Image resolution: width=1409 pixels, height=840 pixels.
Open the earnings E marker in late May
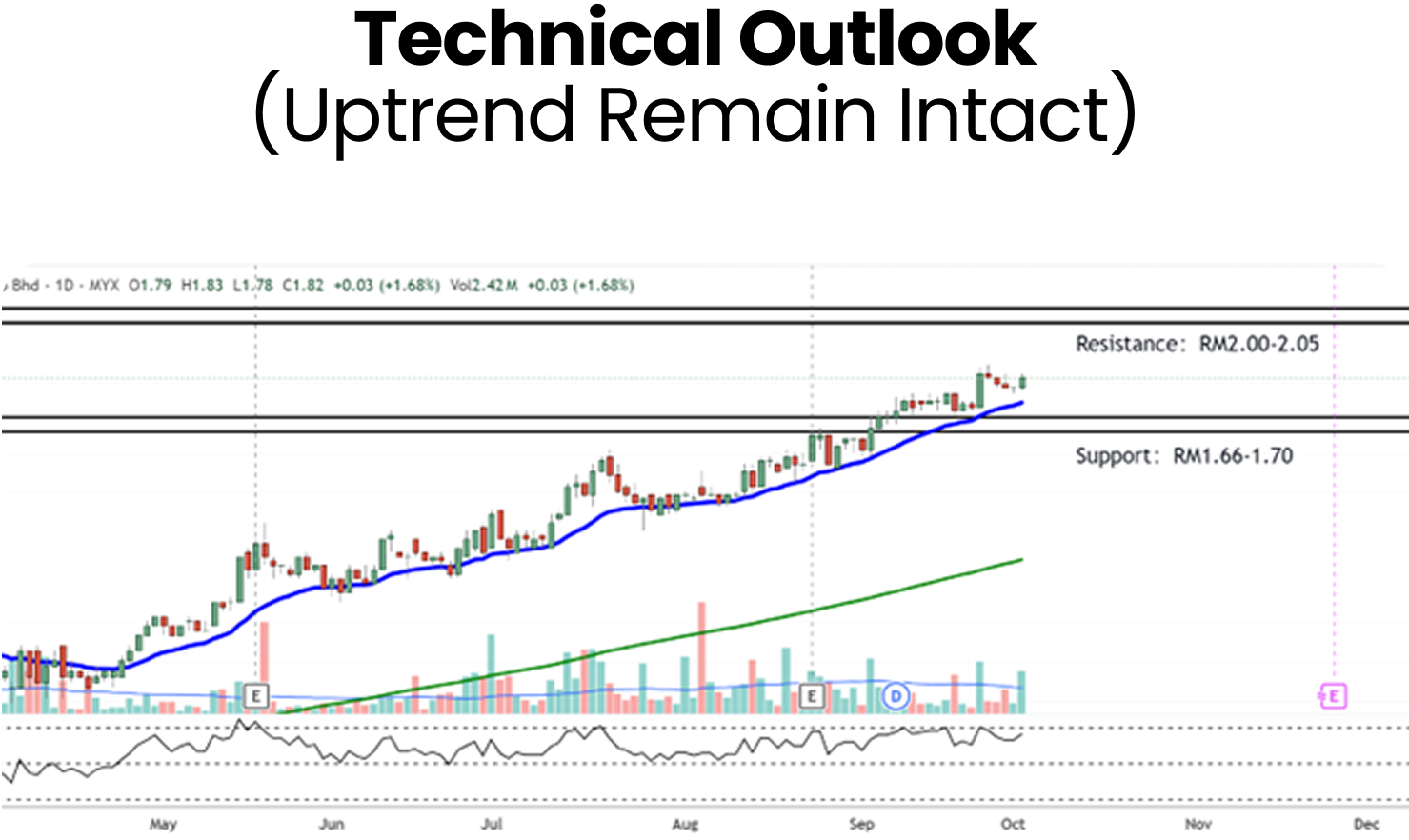coord(256,696)
